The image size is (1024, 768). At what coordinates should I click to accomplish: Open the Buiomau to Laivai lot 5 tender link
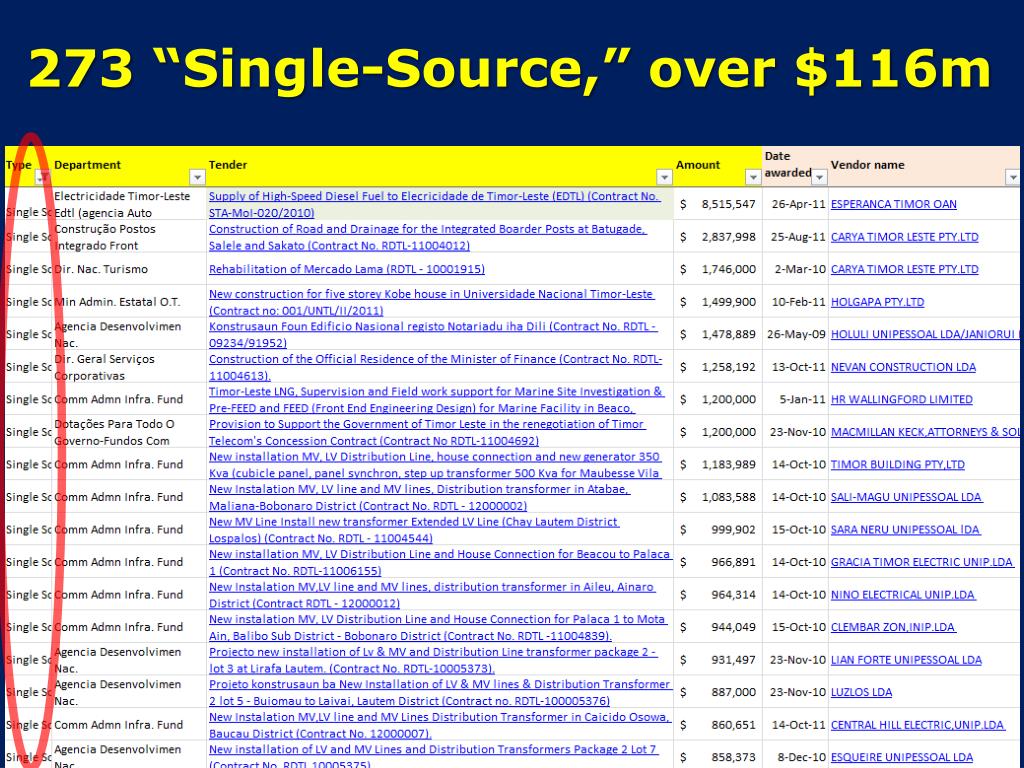(440, 692)
